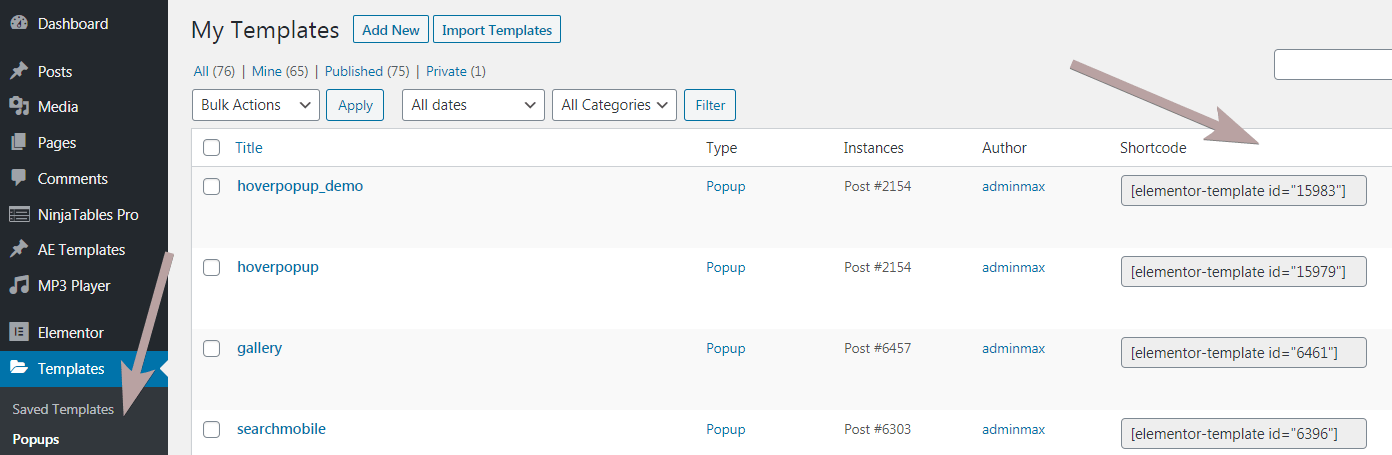Viewport: 1392px width, 455px height.
Task: Click the Posts pushpin icon
Action: pyautogui.click(x=18, y=71)
